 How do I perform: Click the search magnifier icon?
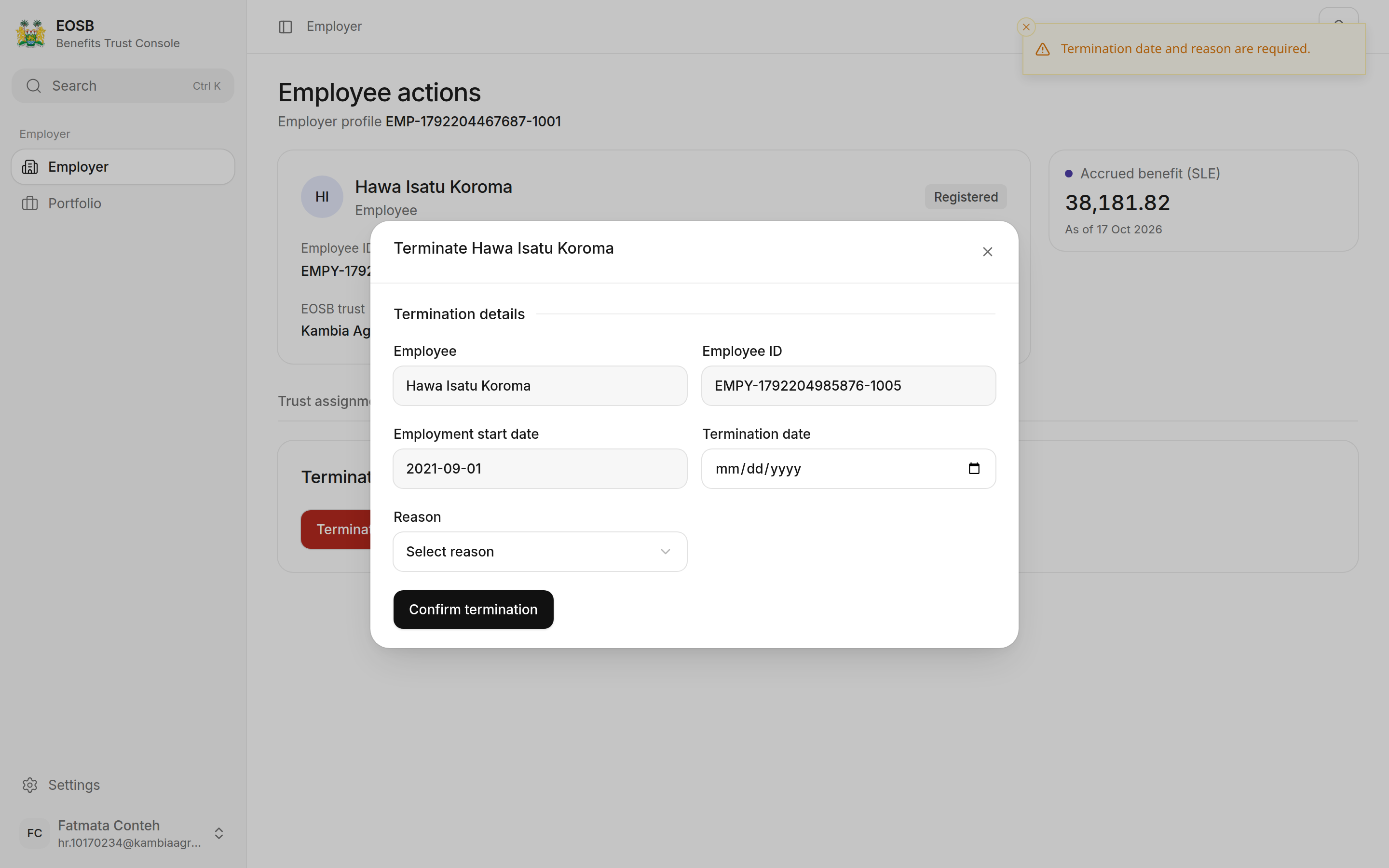(34, 86)
